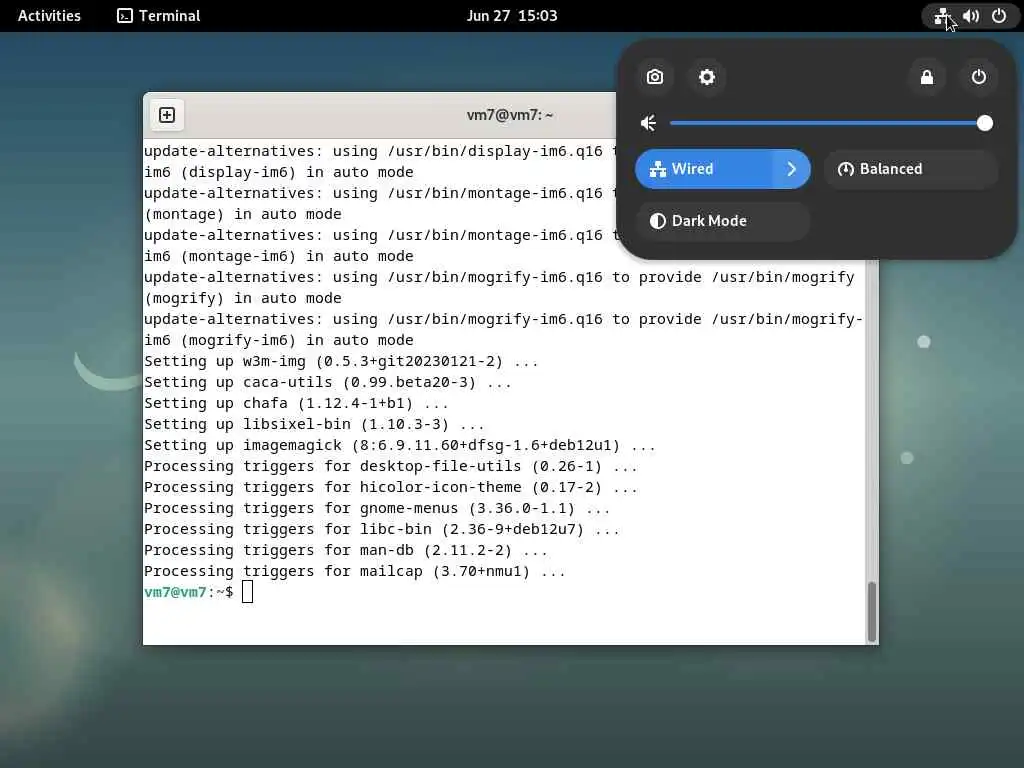
Task: Click the terminal cursor block
Action: 248,592
